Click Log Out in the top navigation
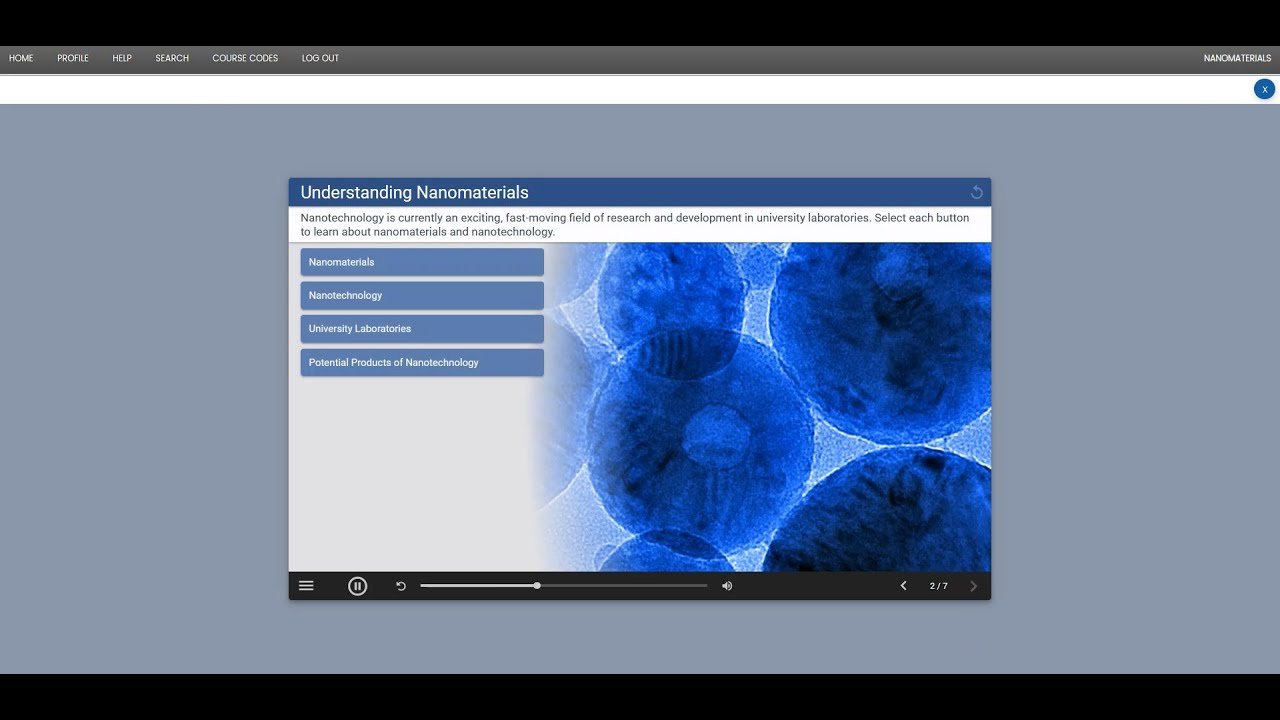 pos(320,58)
